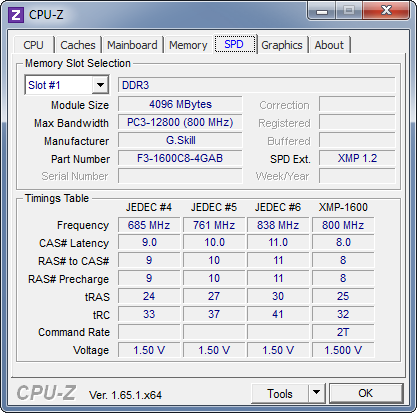
Task: Open the Graphics tab
Action: (282, 45)
